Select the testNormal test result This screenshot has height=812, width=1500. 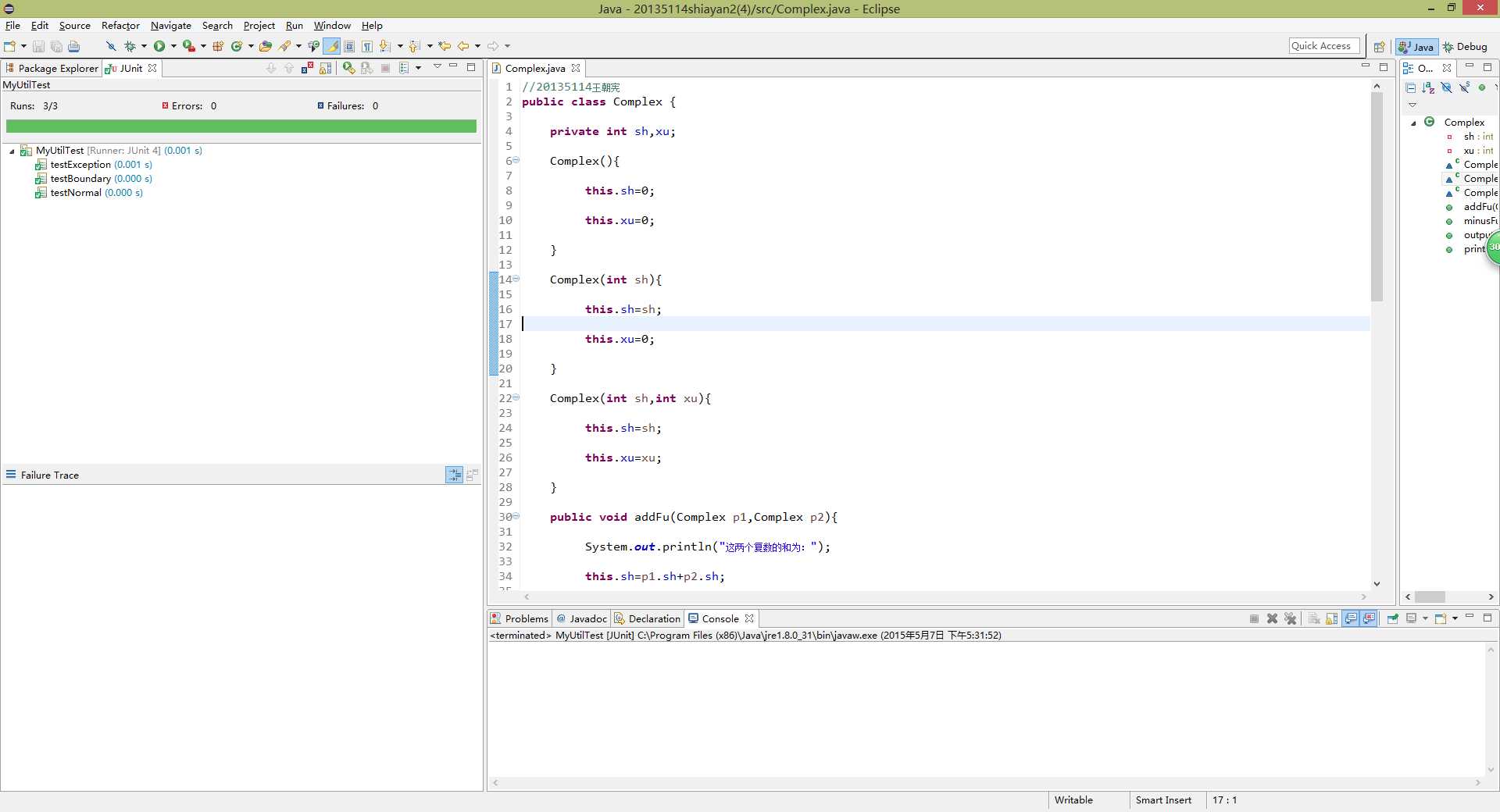(x=89, y=193)
